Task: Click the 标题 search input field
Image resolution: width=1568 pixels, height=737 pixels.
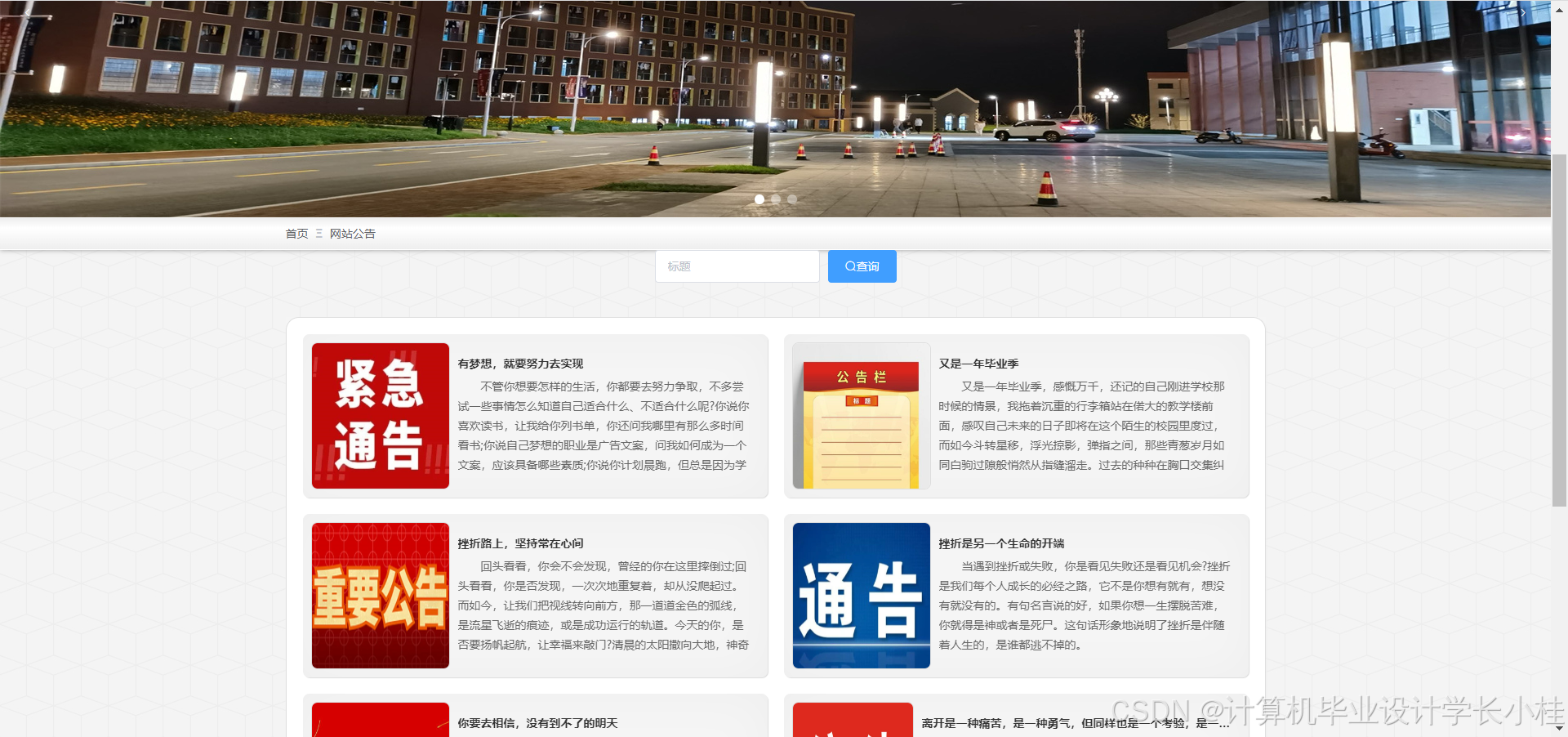Action: click(737, 266)
